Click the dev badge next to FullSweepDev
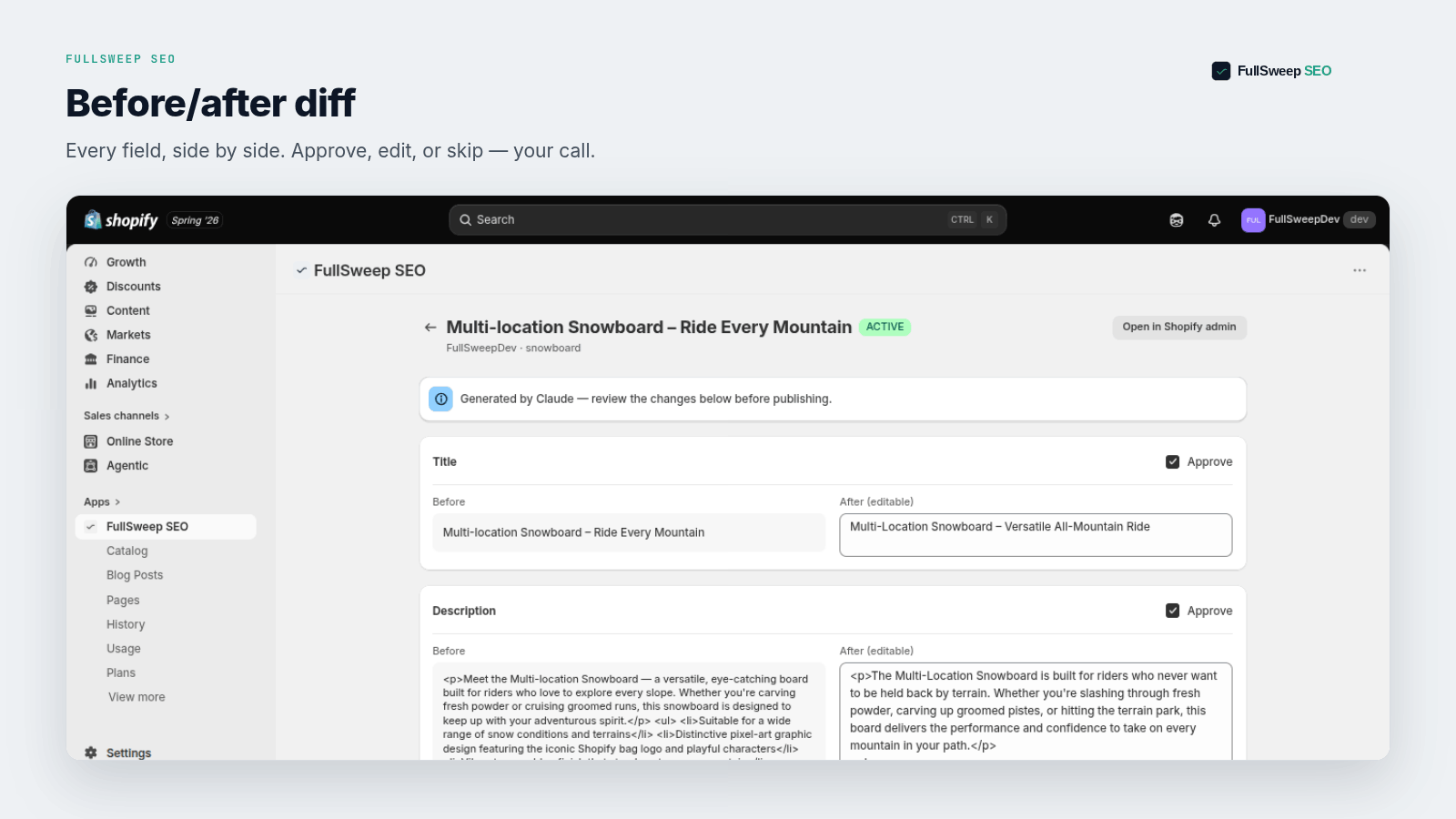The width and height of the screenshot is (1456, 819). point(1360,220)
